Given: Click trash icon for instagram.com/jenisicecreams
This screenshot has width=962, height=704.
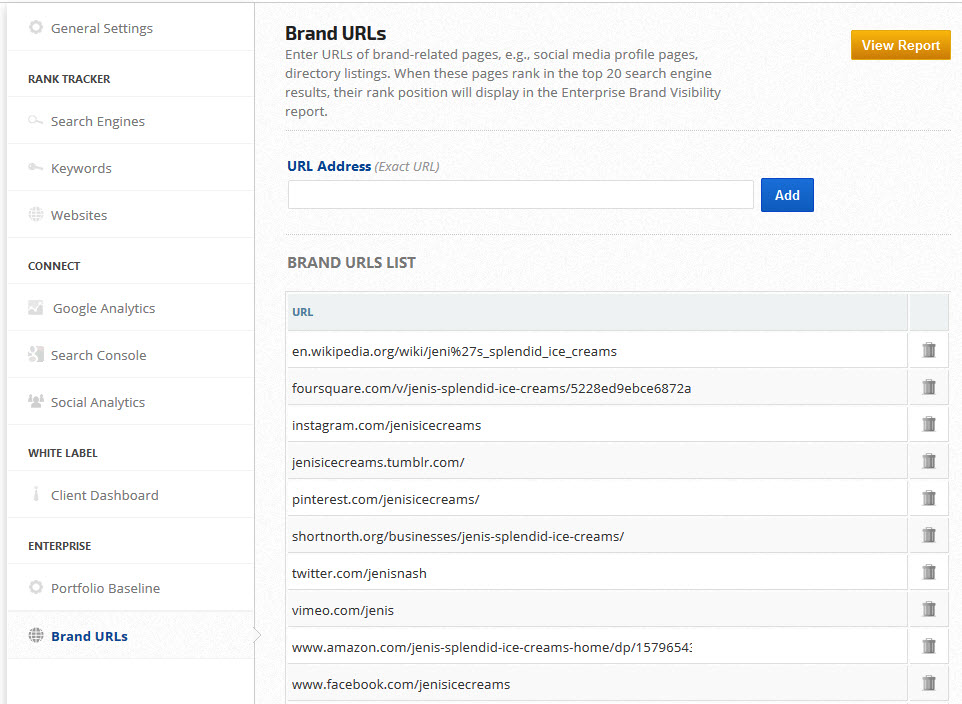Looking at the screenshot, I should [x=928, y=424].
